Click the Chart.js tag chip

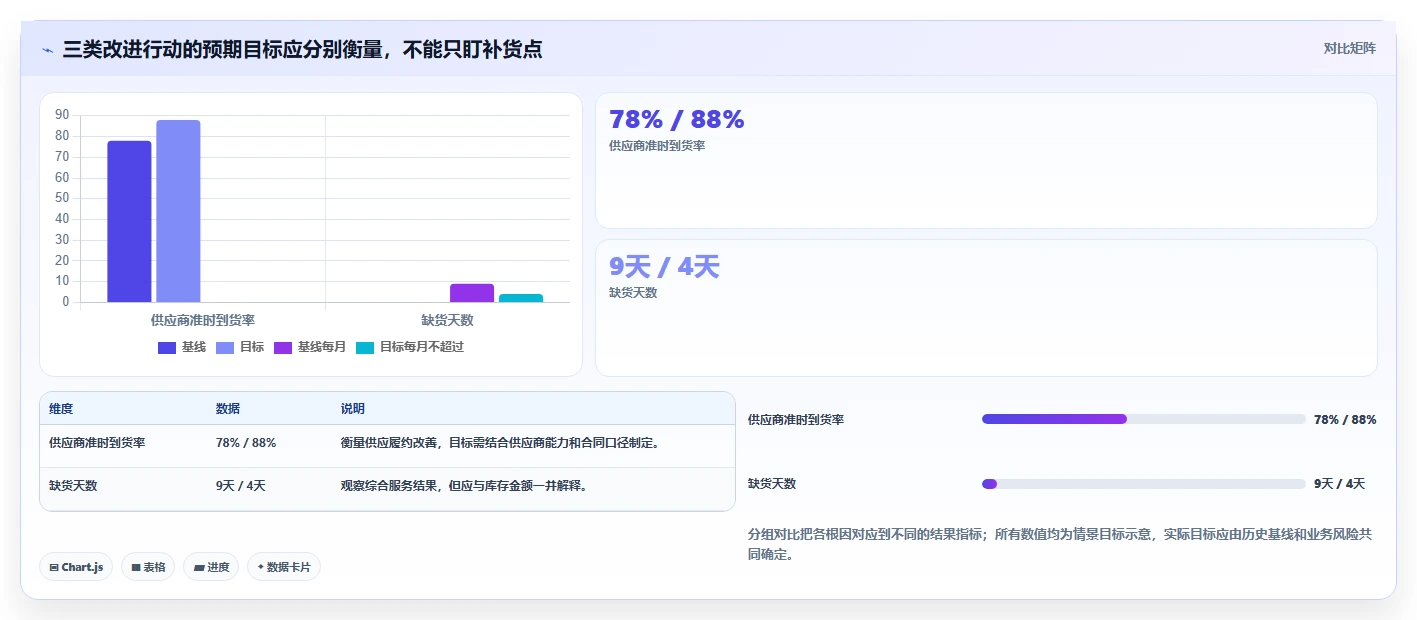tap(76, 567)
